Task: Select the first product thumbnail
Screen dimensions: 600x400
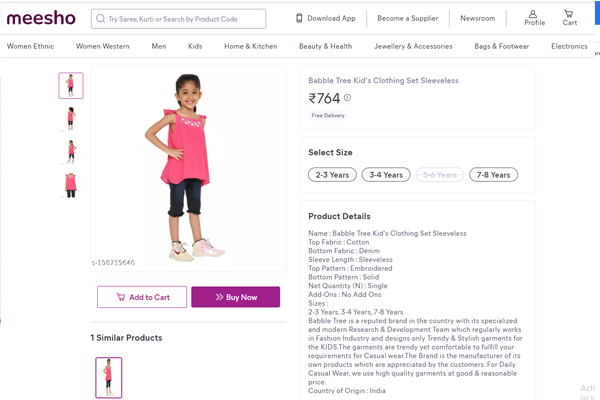Action: tap(71, 86)
